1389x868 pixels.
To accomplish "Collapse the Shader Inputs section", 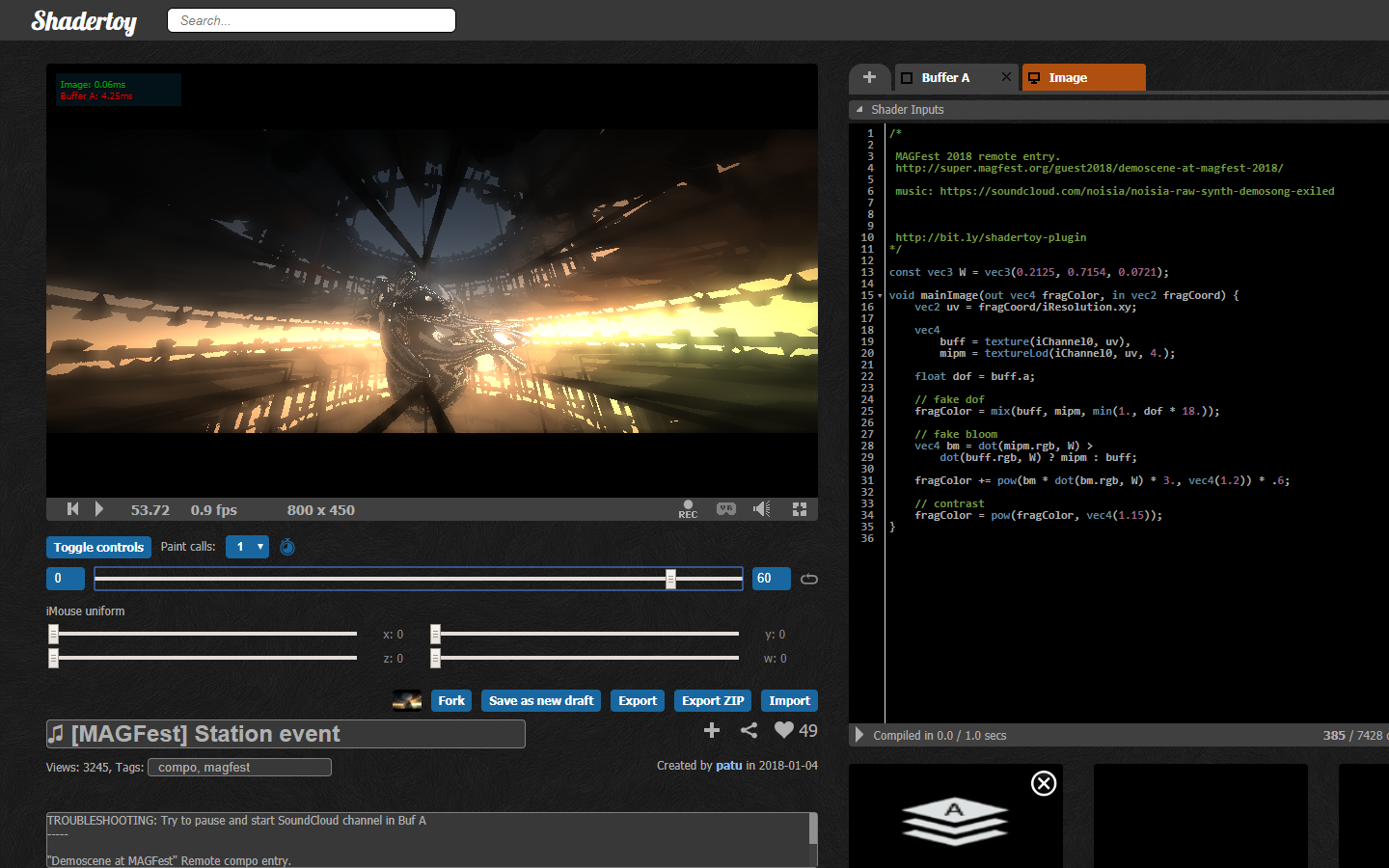I will [x=859, y=110].
